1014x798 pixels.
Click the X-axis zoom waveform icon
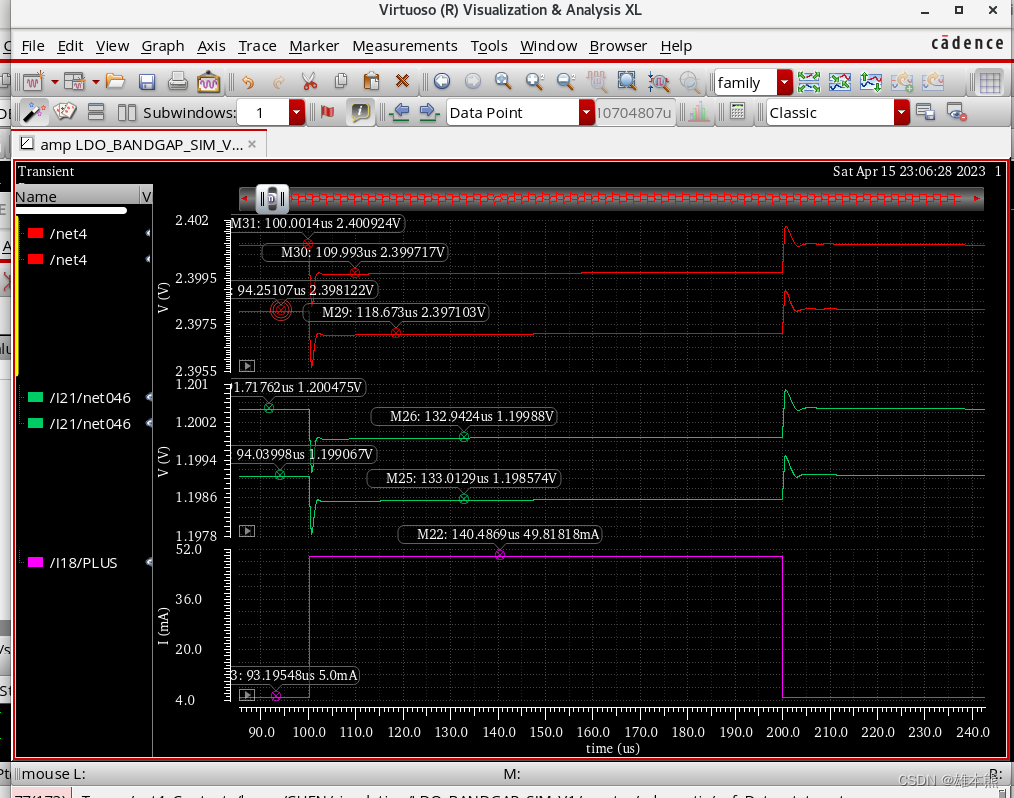[658, 81]
